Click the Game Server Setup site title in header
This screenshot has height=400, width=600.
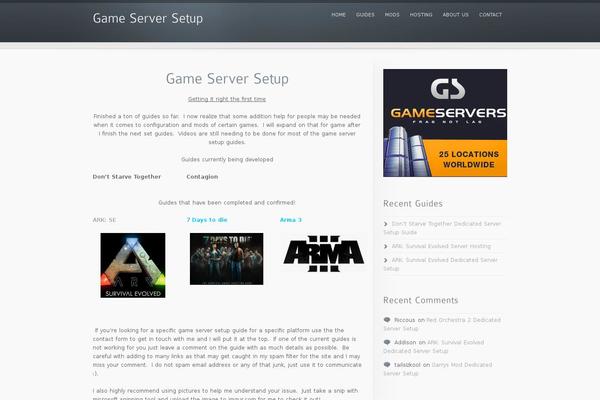pyautogui.click(x=148, y=18)
